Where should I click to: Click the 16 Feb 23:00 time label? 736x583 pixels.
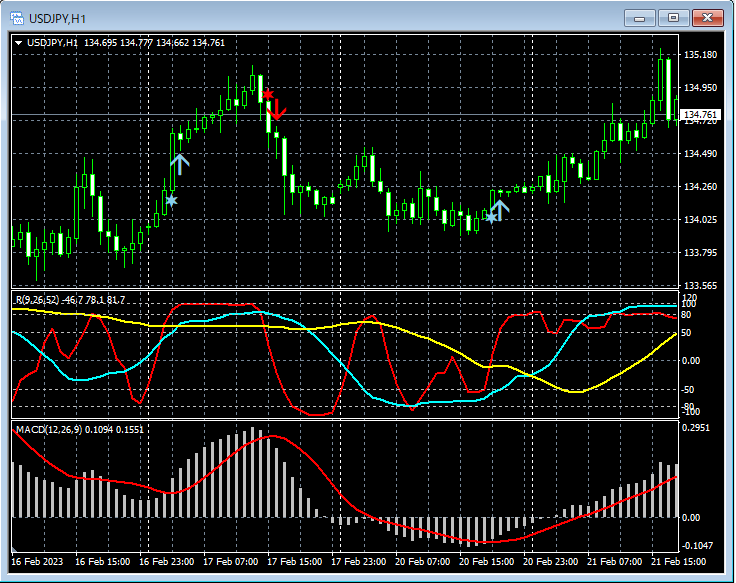pos(167,561)
